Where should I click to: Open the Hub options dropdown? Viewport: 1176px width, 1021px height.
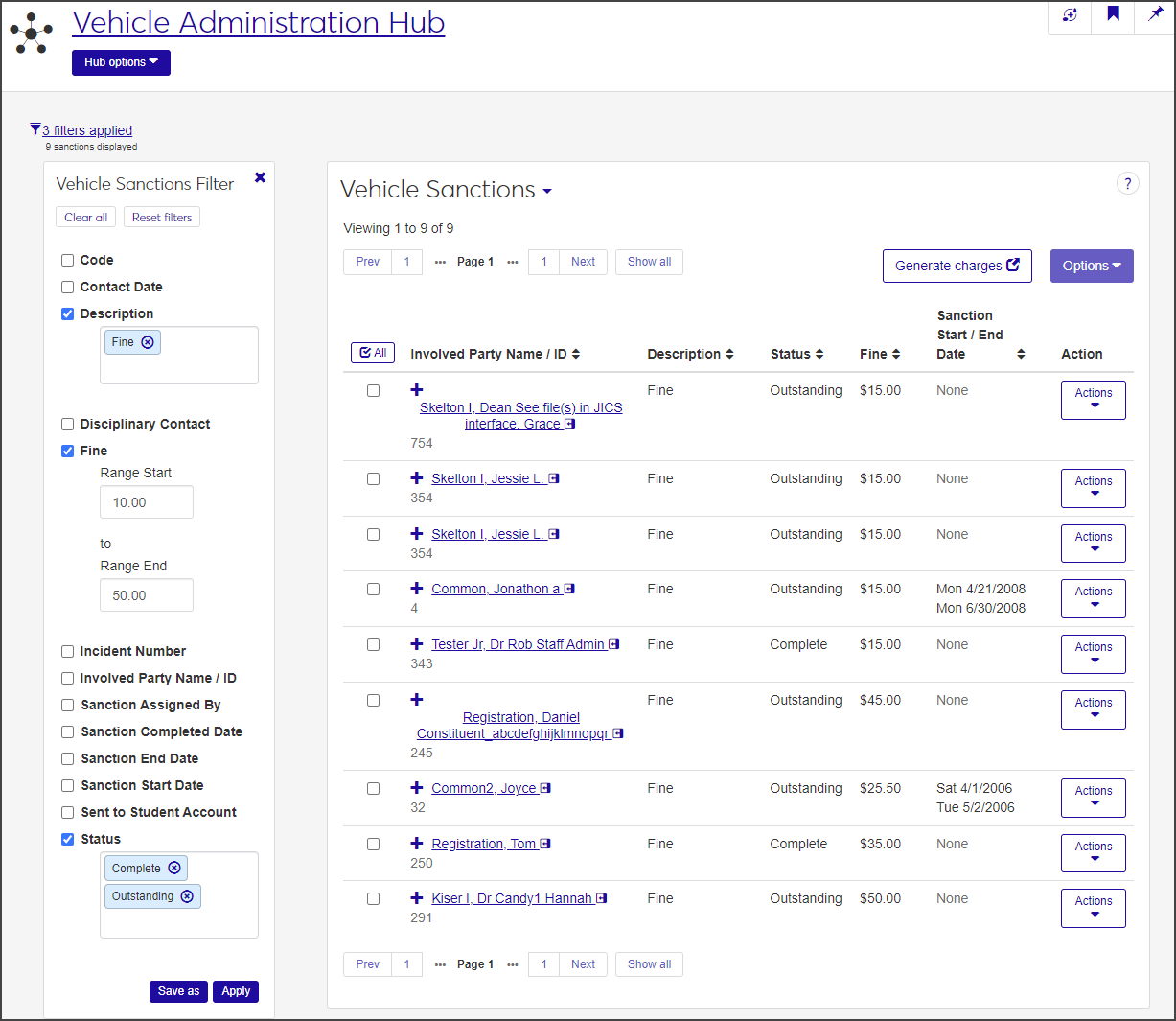[x=121, y=62]
